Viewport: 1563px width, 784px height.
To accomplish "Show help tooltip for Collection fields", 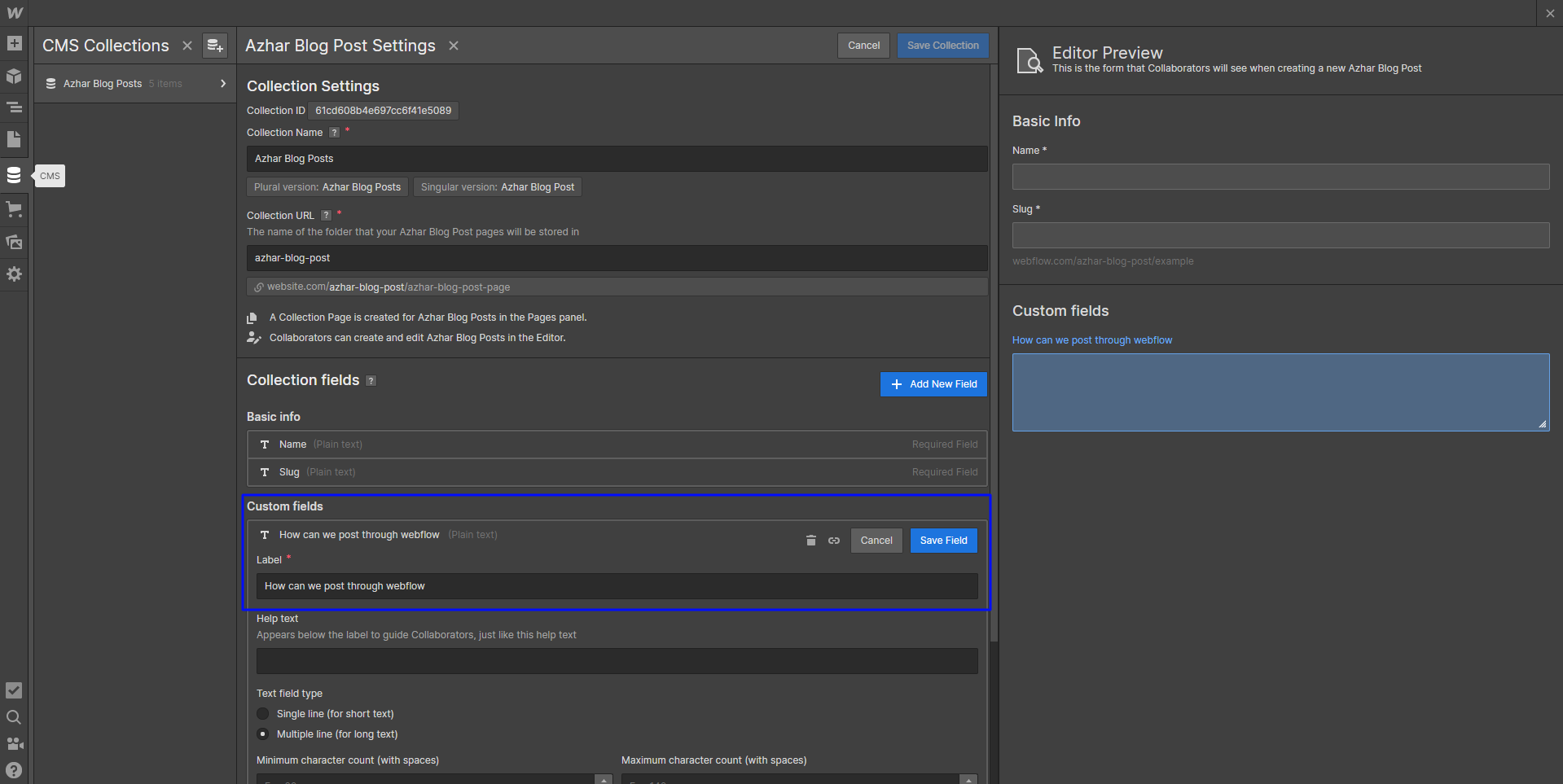I will click(371, 381).
